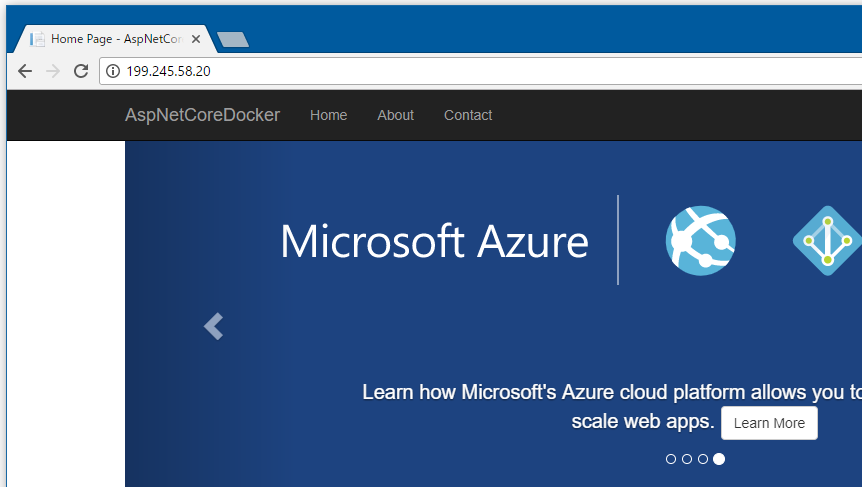
Task: Select the first carousel indicator dot
Action: [x=671, y=459]
